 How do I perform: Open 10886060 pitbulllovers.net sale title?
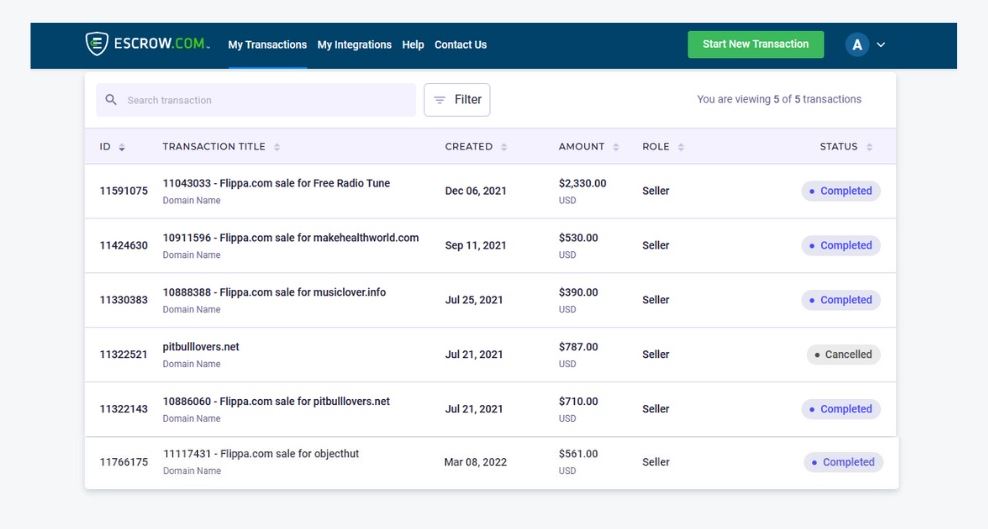click(x=276, y=401)
